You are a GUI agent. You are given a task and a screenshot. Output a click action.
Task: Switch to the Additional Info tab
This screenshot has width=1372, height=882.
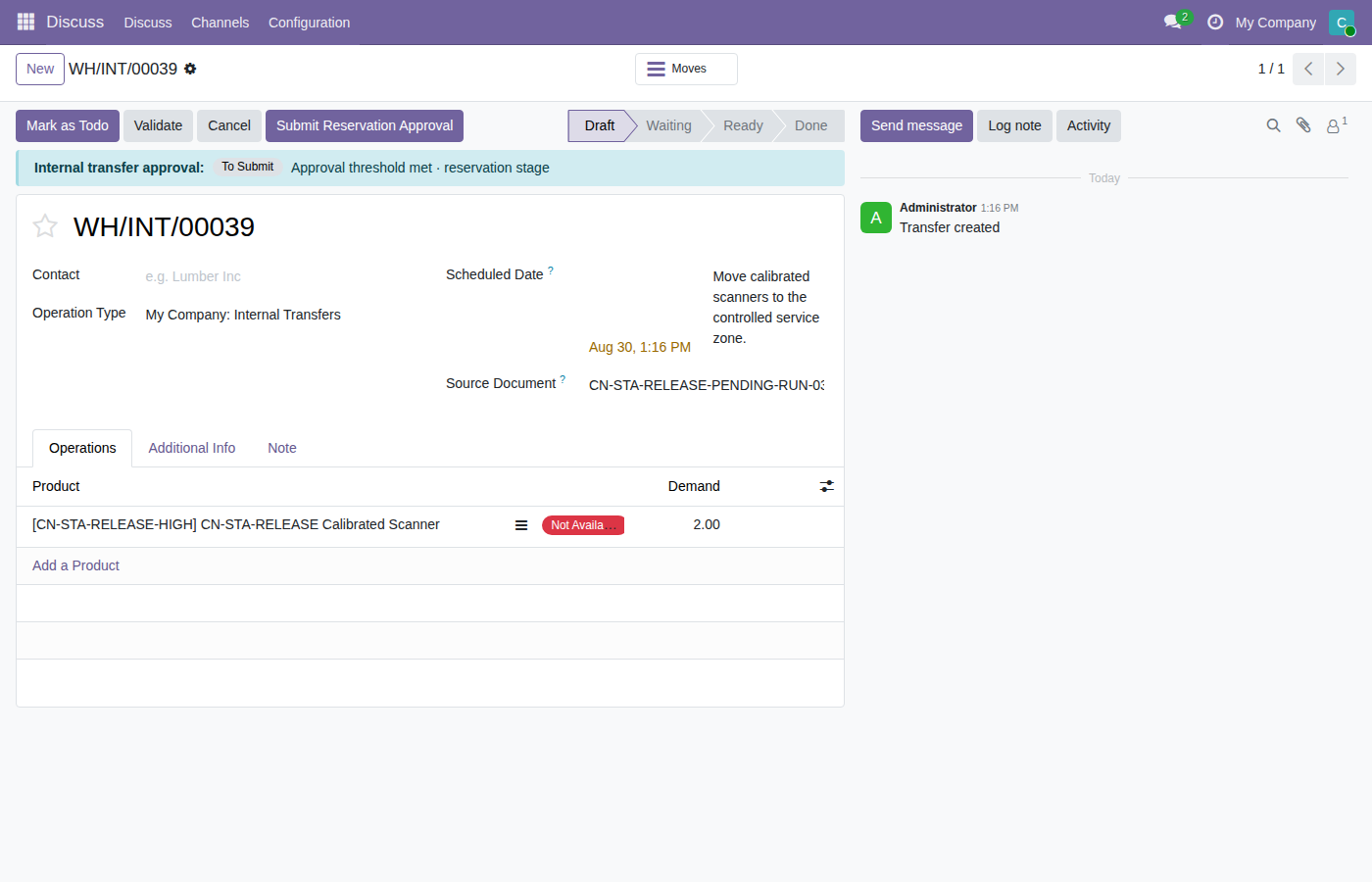click(x=192, y=448)
